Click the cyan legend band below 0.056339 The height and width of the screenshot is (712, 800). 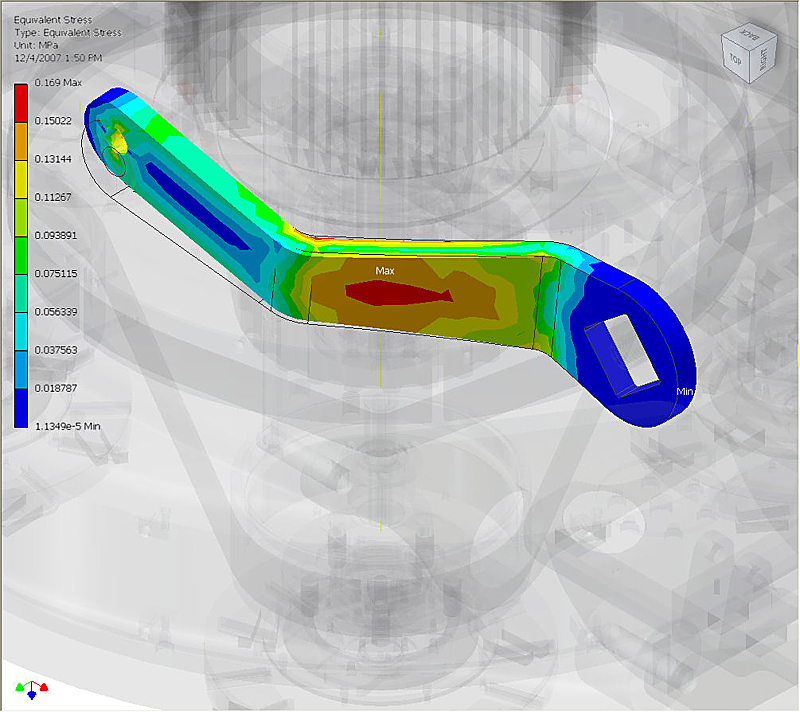point(21,330)
